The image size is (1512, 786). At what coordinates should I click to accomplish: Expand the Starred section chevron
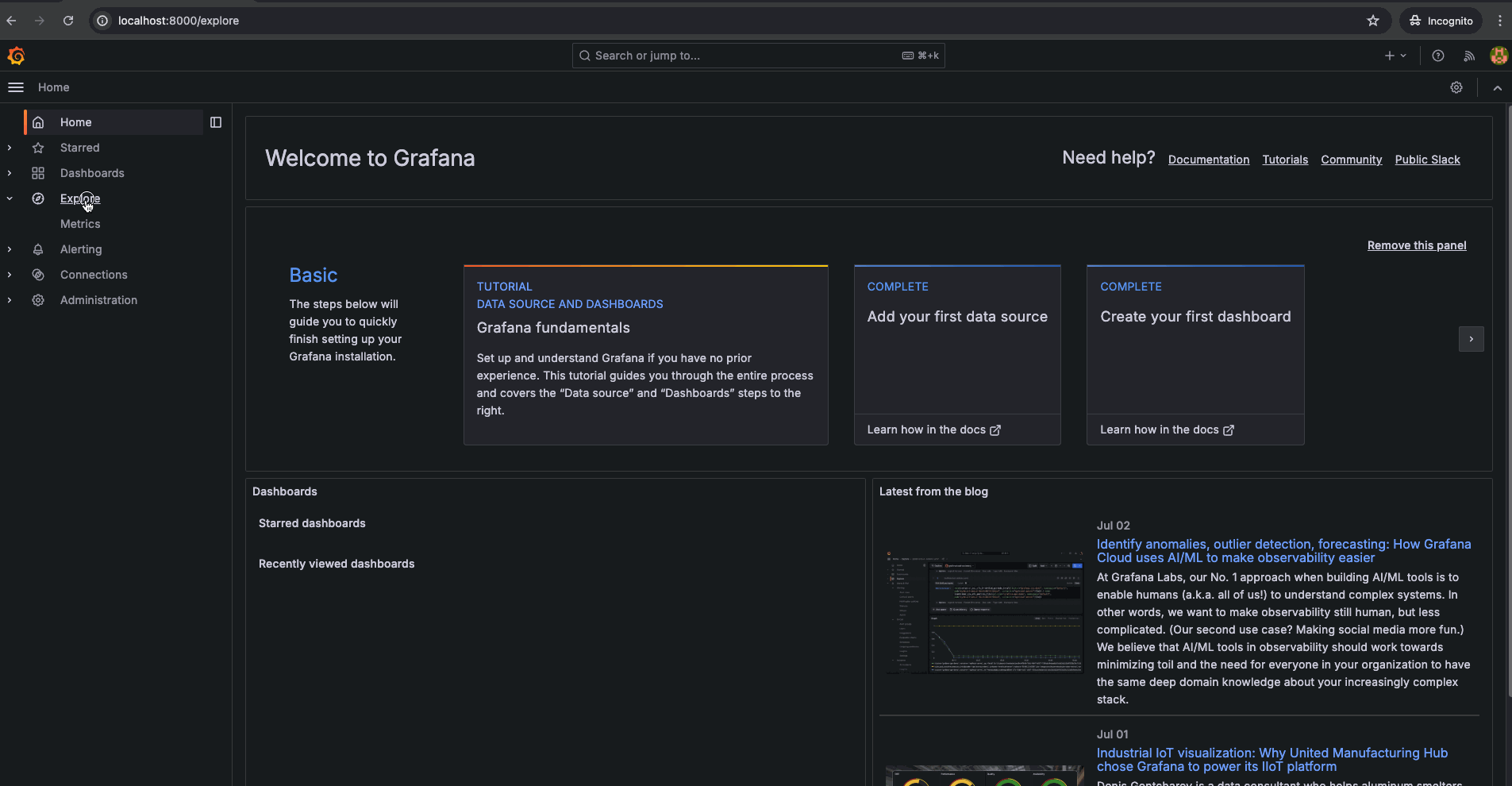click(10, 148)
